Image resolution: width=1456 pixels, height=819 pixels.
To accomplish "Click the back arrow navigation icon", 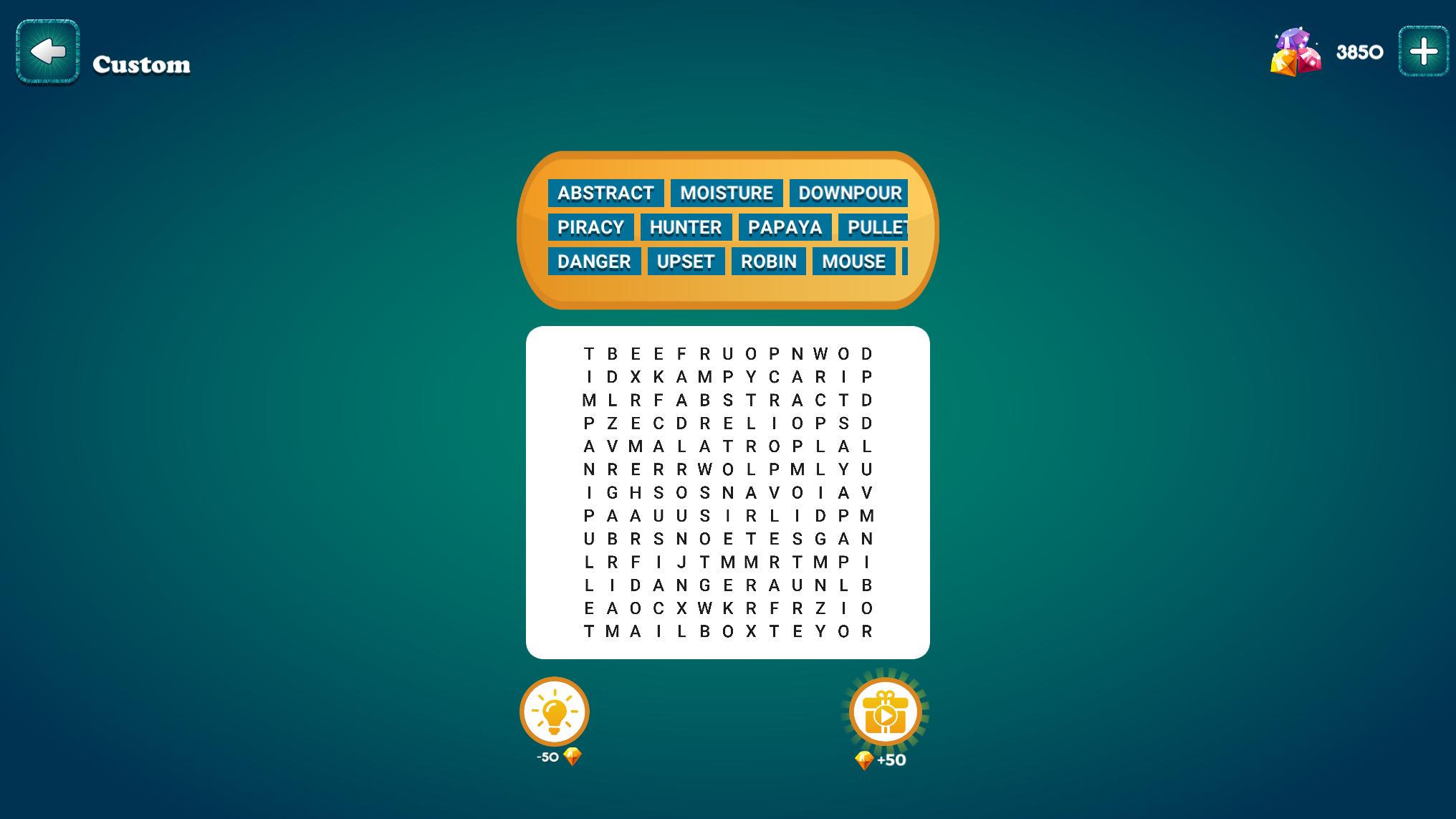I will click(x=47, y=51).
